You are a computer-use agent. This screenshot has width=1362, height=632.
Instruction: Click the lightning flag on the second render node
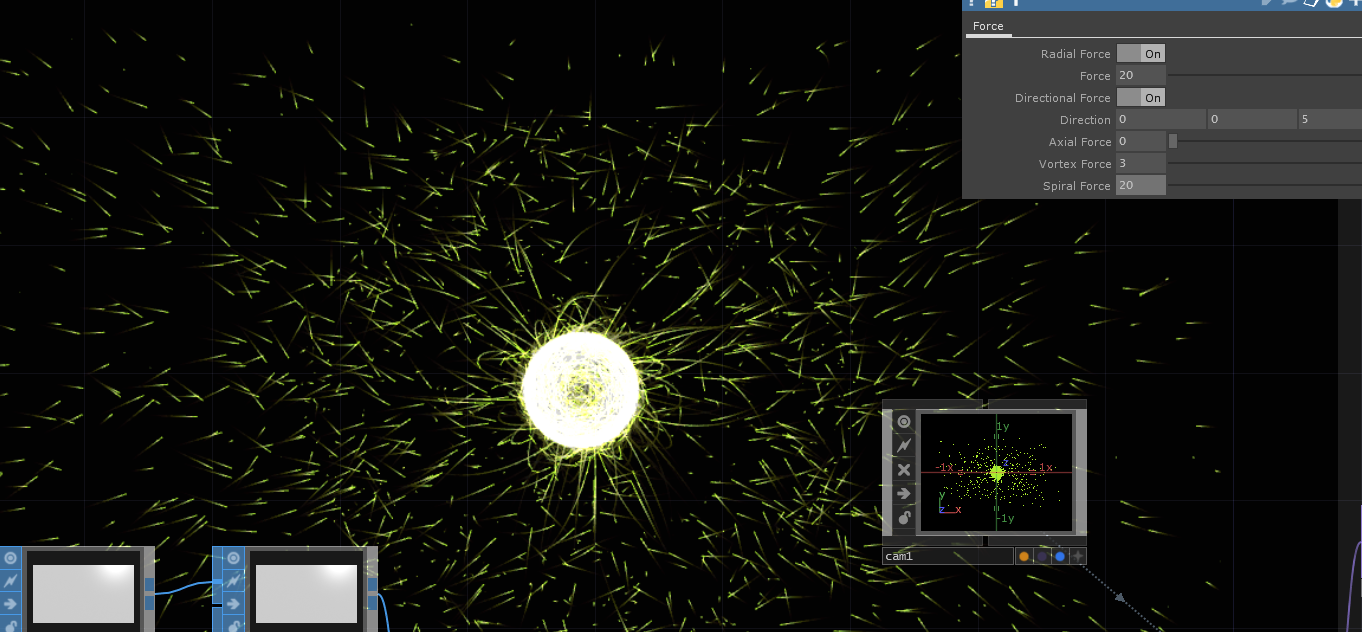[x=233, y=580]
